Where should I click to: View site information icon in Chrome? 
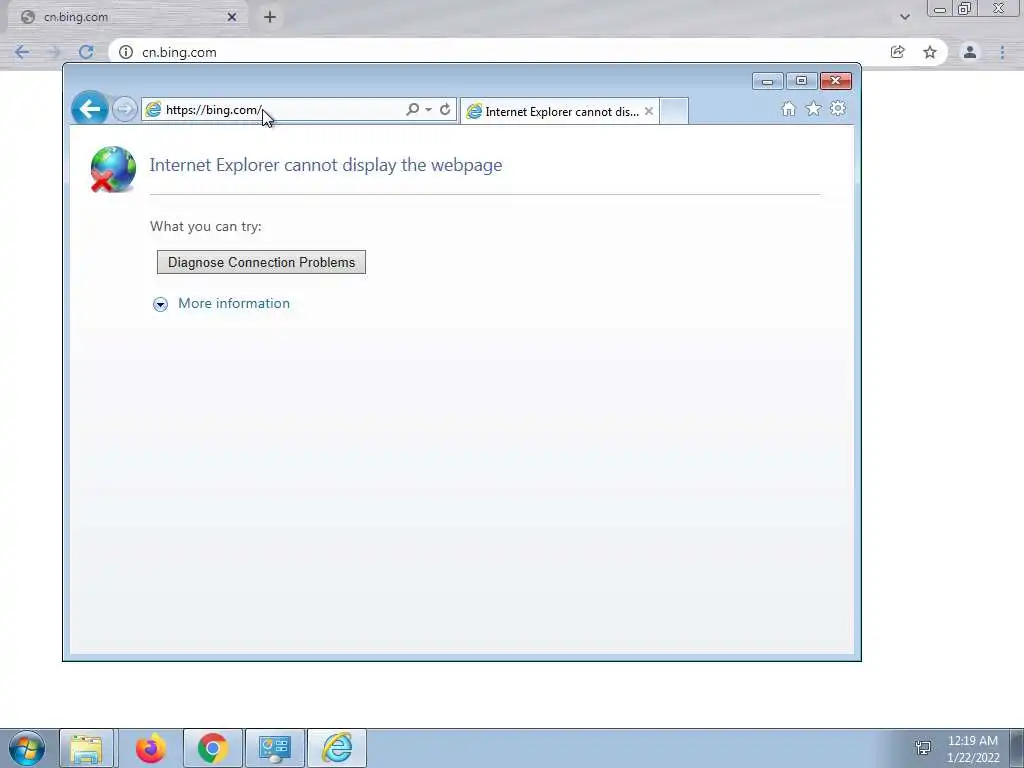pos(126,52)
